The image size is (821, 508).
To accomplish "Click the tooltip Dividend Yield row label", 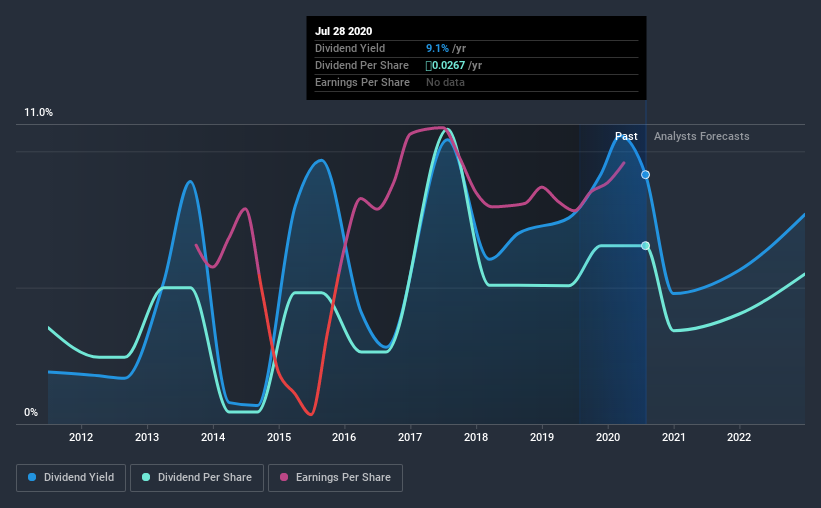I will 350,48.
